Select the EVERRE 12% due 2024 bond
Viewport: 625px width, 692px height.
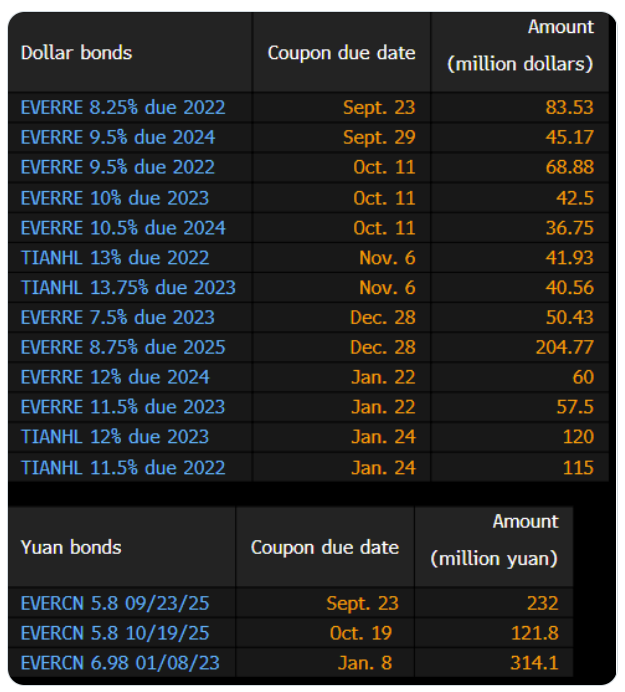point(115,377)
